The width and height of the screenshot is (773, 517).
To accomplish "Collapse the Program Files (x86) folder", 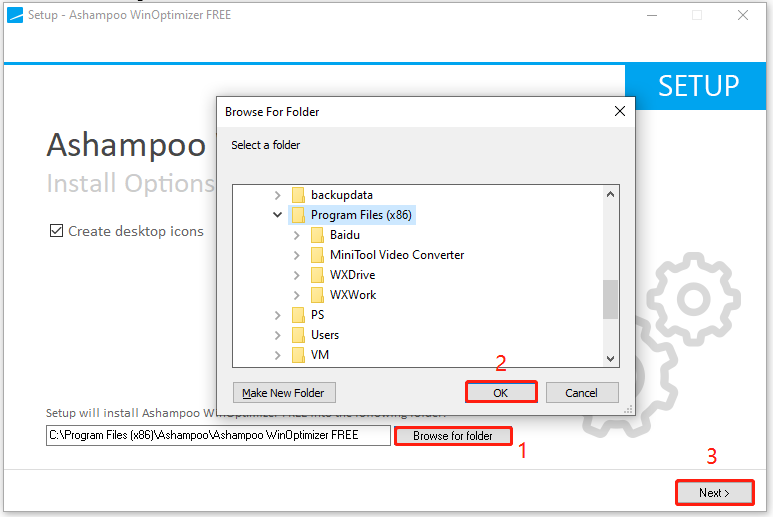I will tap(278, 215).
